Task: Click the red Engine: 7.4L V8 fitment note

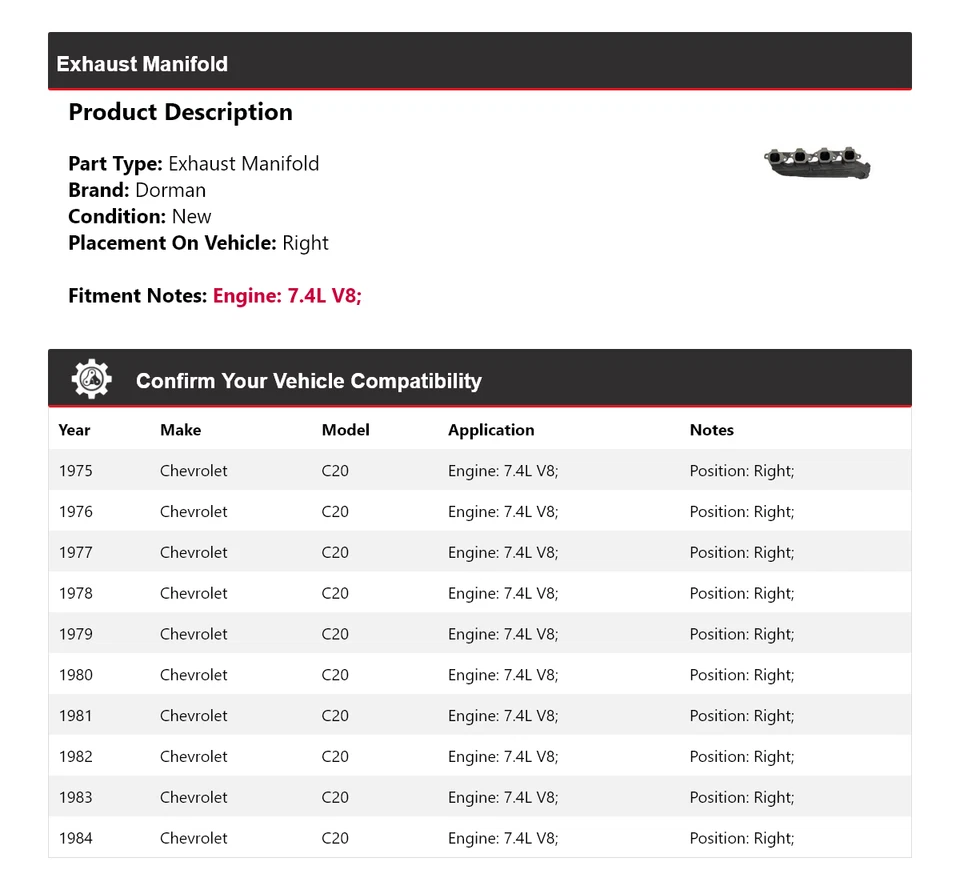Action: [x=287, y=296]
